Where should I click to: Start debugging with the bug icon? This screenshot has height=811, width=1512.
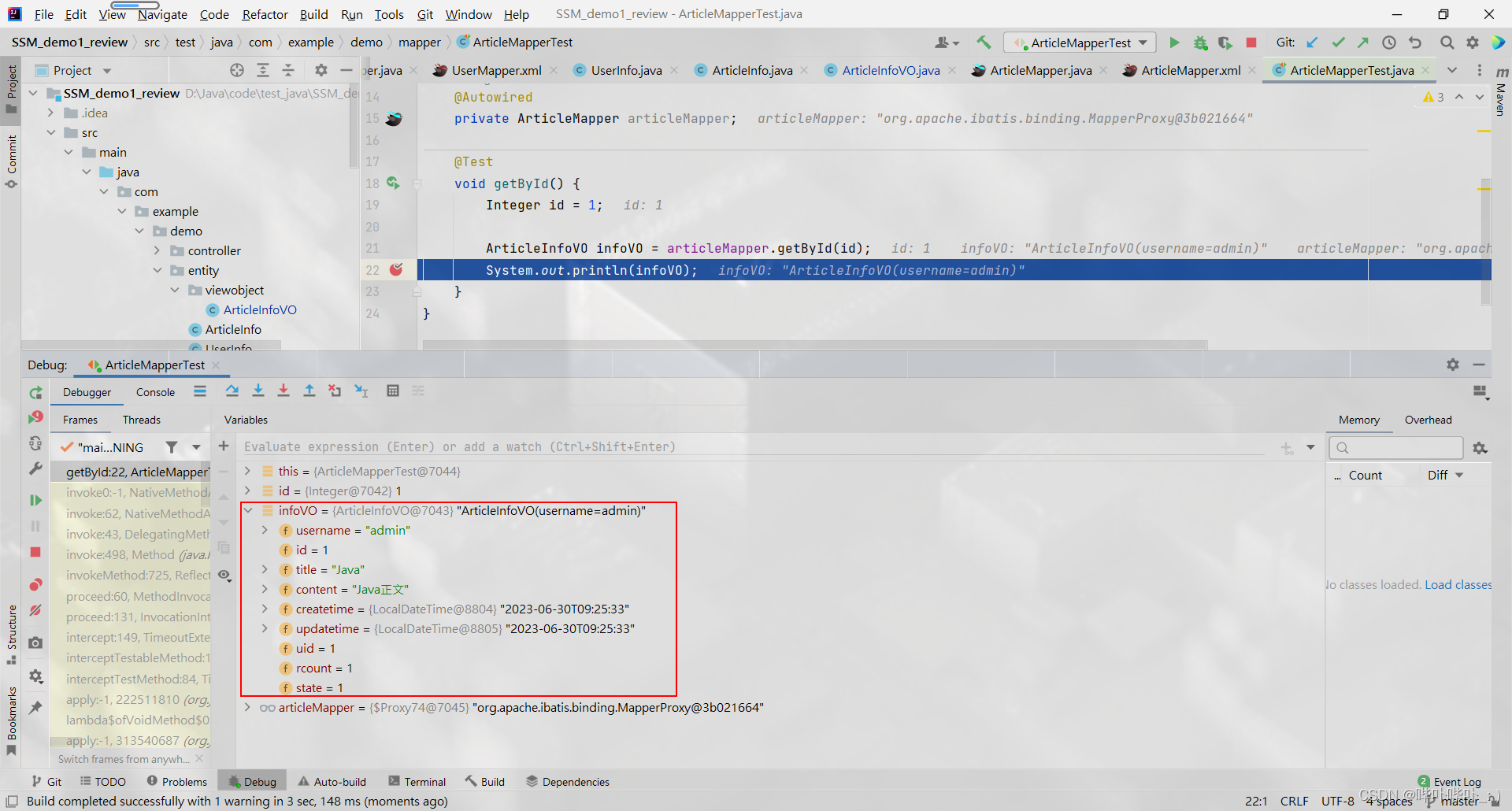point(1200,43)
